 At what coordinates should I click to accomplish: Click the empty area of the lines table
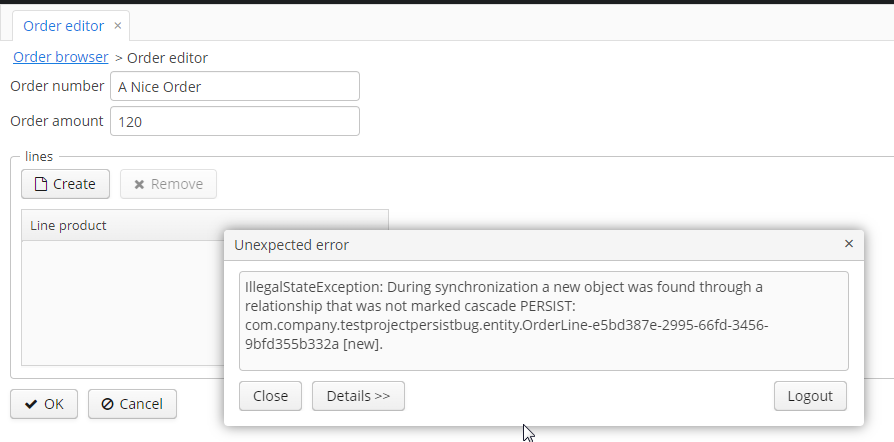[120, 300]
